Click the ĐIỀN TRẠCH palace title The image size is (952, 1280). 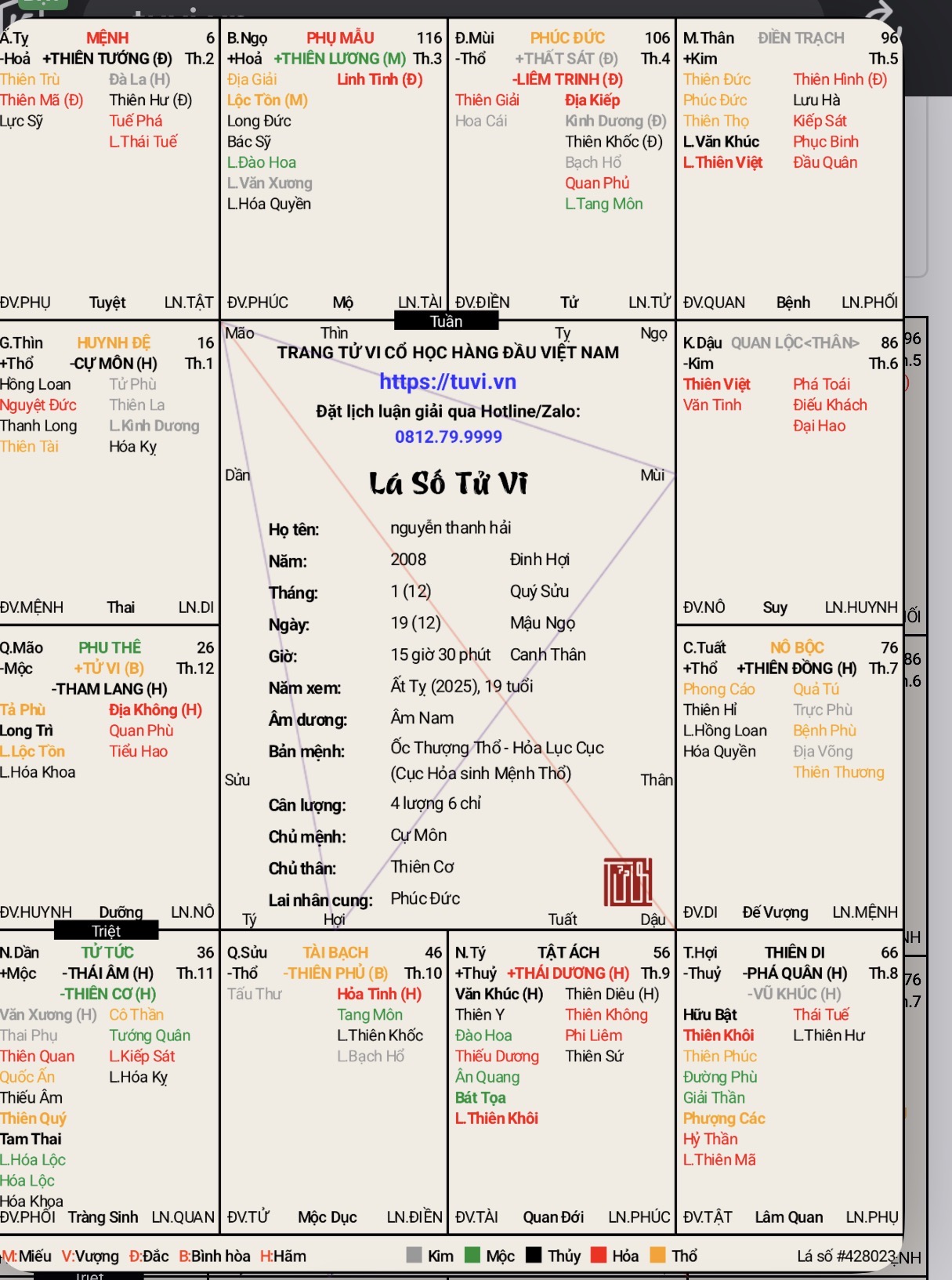pyautogui.click(x=801, y=38)
